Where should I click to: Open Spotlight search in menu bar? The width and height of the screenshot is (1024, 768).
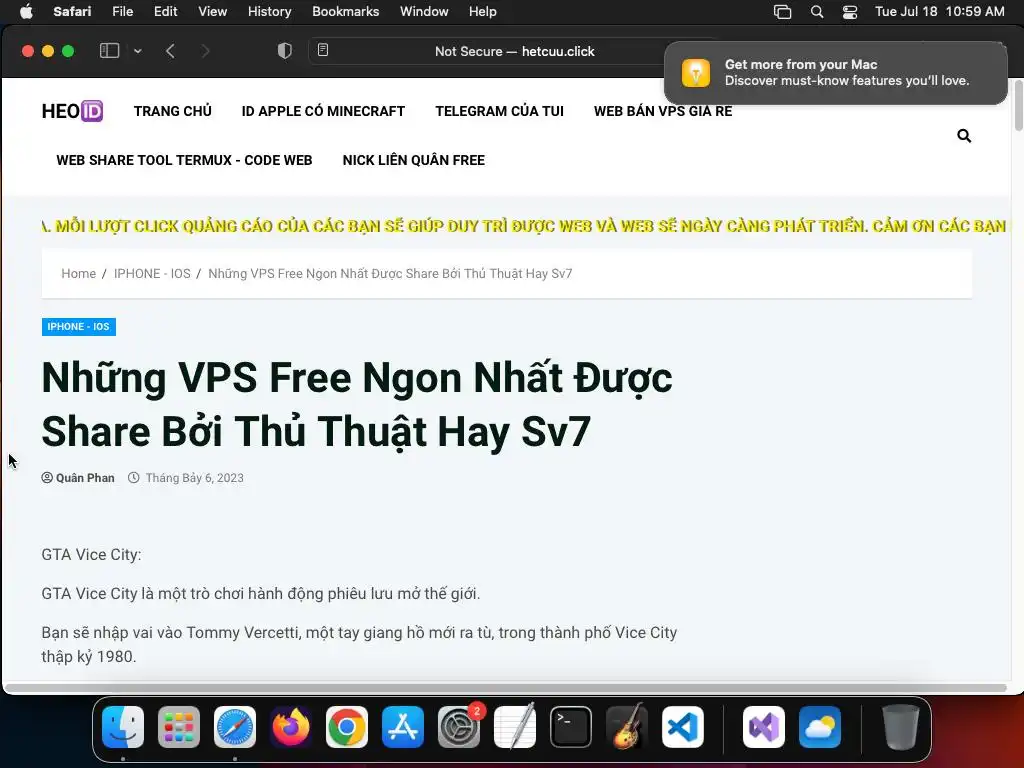point(816,12)
